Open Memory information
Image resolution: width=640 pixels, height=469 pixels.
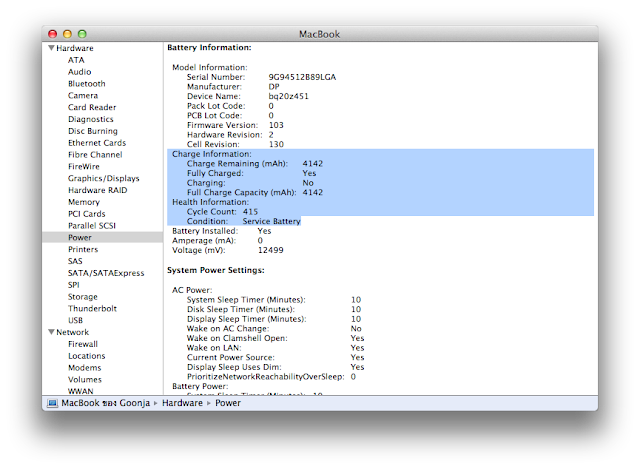click(84, 202)
